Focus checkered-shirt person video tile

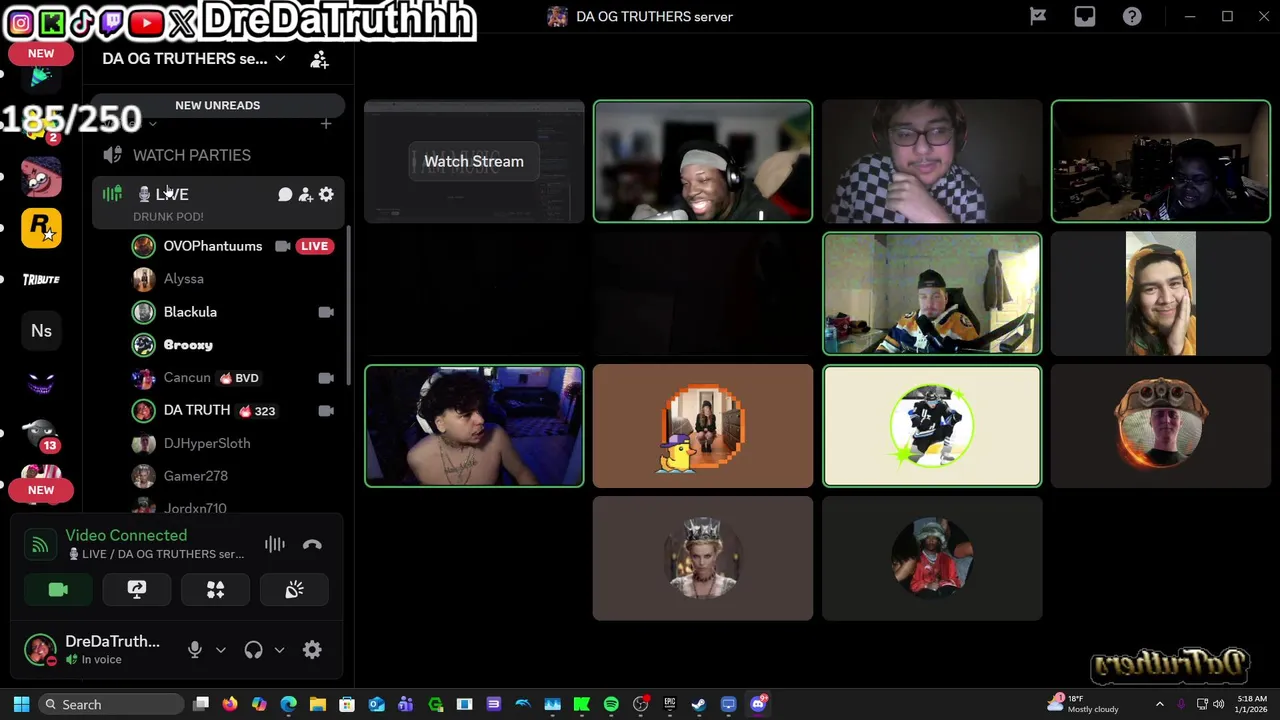[x=932, y=161]
